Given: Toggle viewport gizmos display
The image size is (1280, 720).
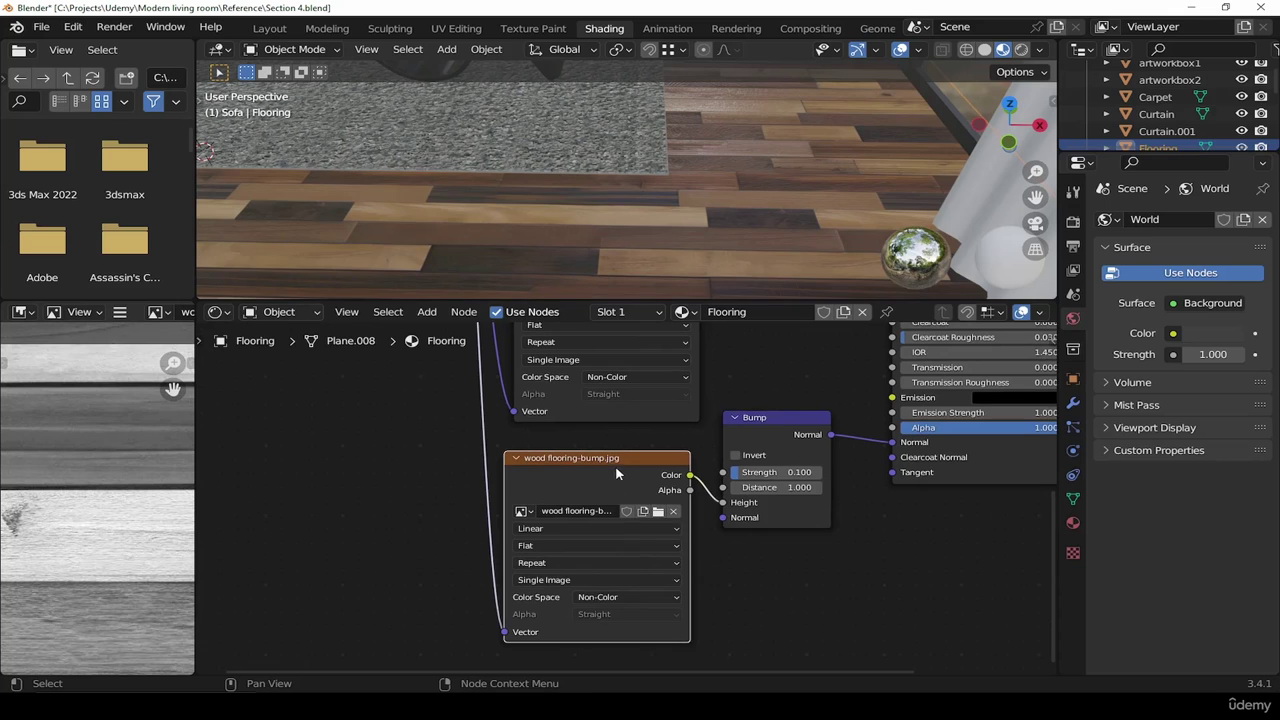Looking at the screenshot, I should (x=858, y=49).
